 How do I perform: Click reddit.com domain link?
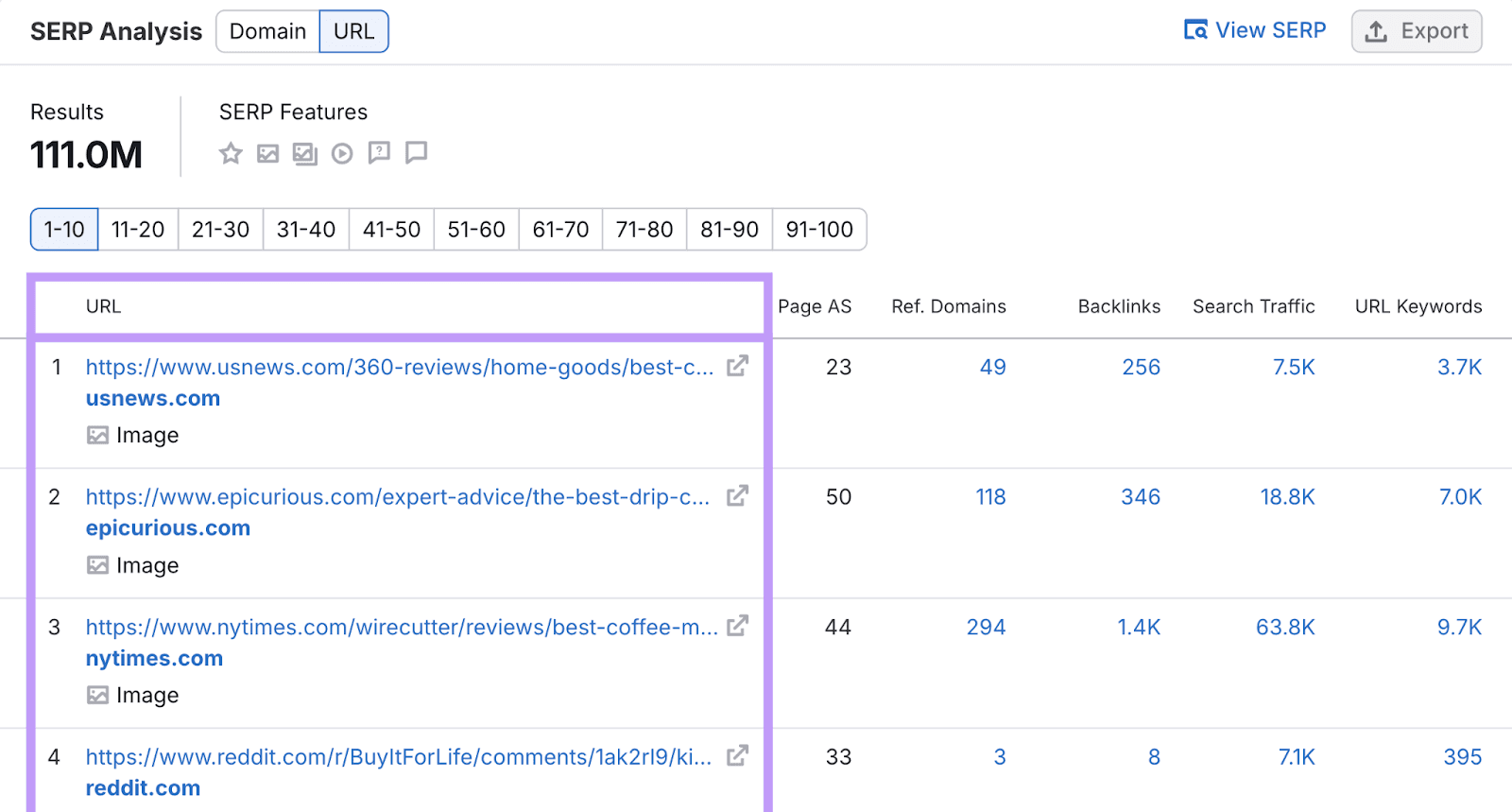pos(144,787)
